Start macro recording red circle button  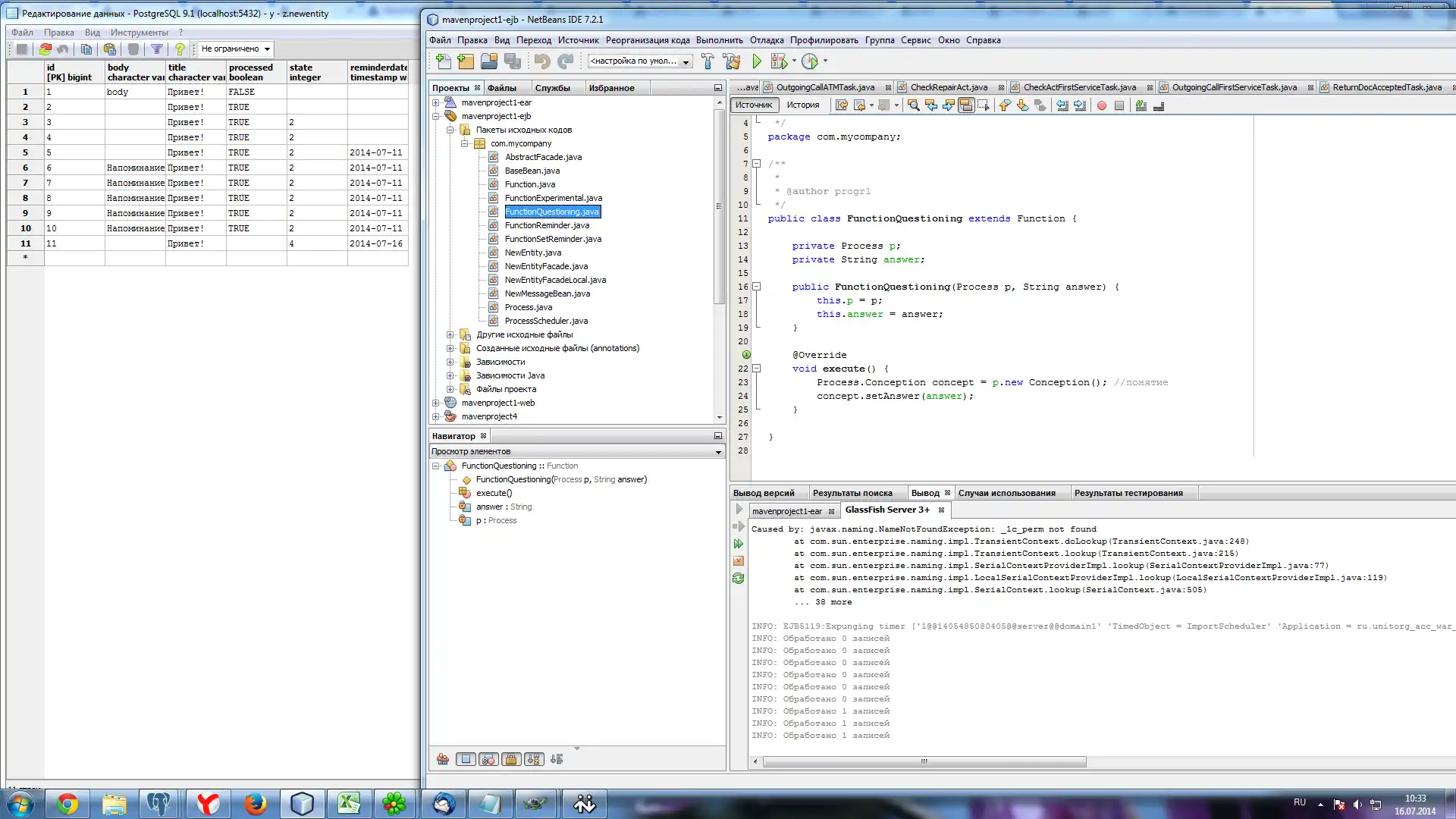[1101, 105]
